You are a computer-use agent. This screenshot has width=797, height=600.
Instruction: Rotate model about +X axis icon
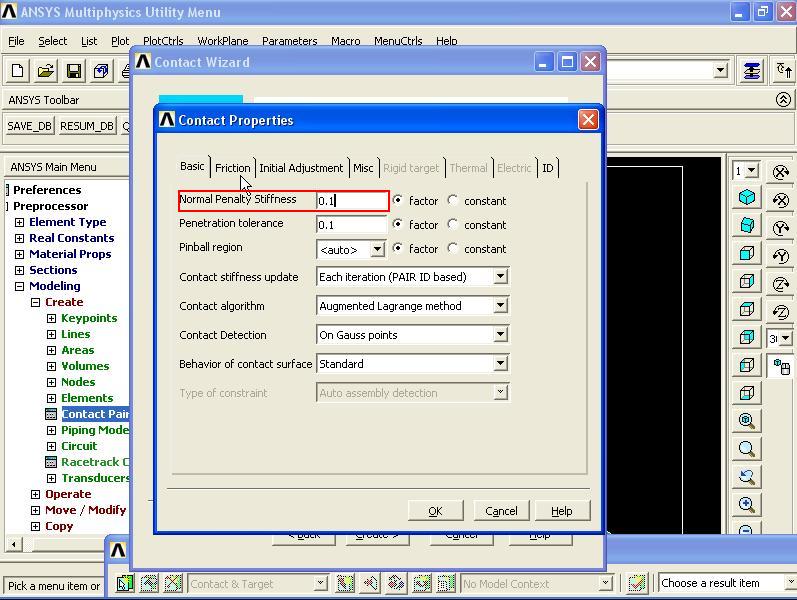tap(781, 172)
